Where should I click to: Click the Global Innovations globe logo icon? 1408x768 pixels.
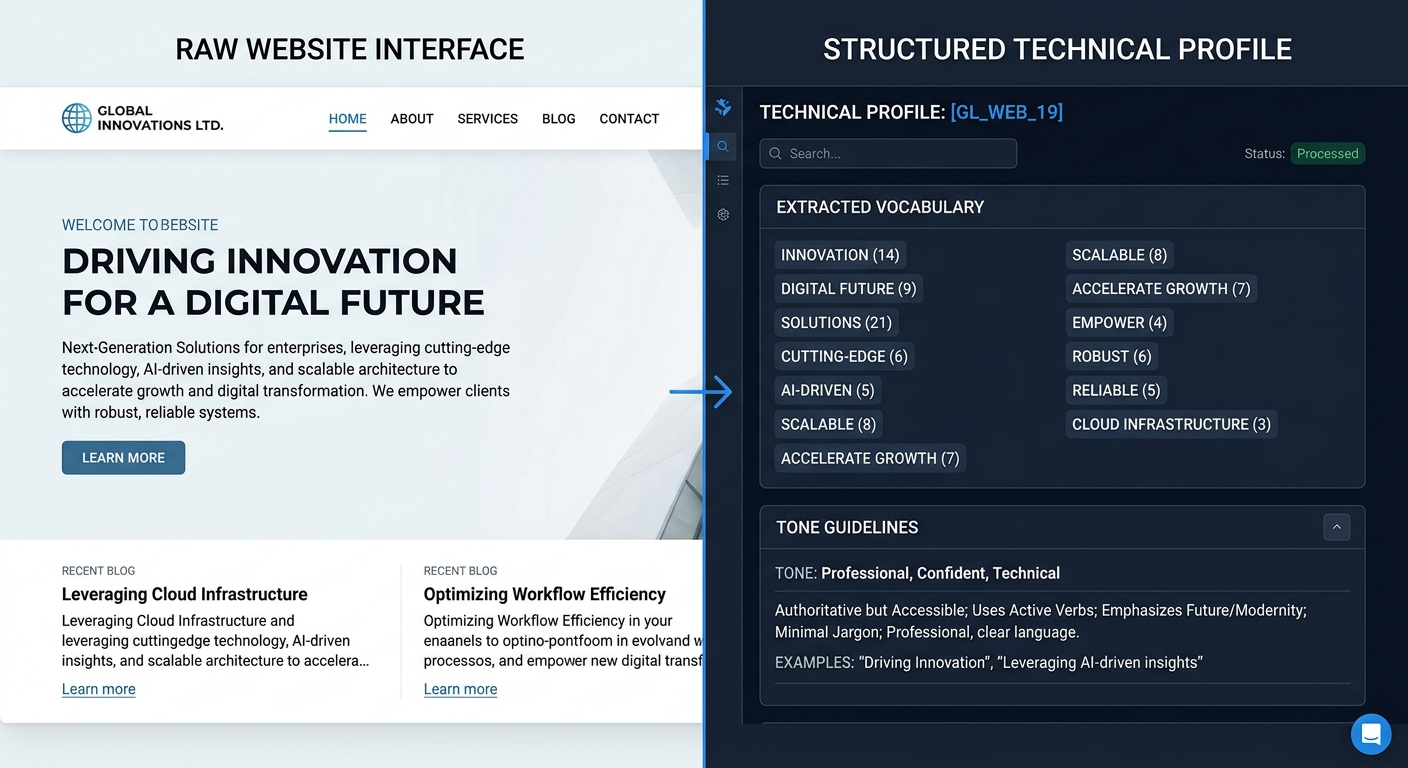click(x=77, y=118)
